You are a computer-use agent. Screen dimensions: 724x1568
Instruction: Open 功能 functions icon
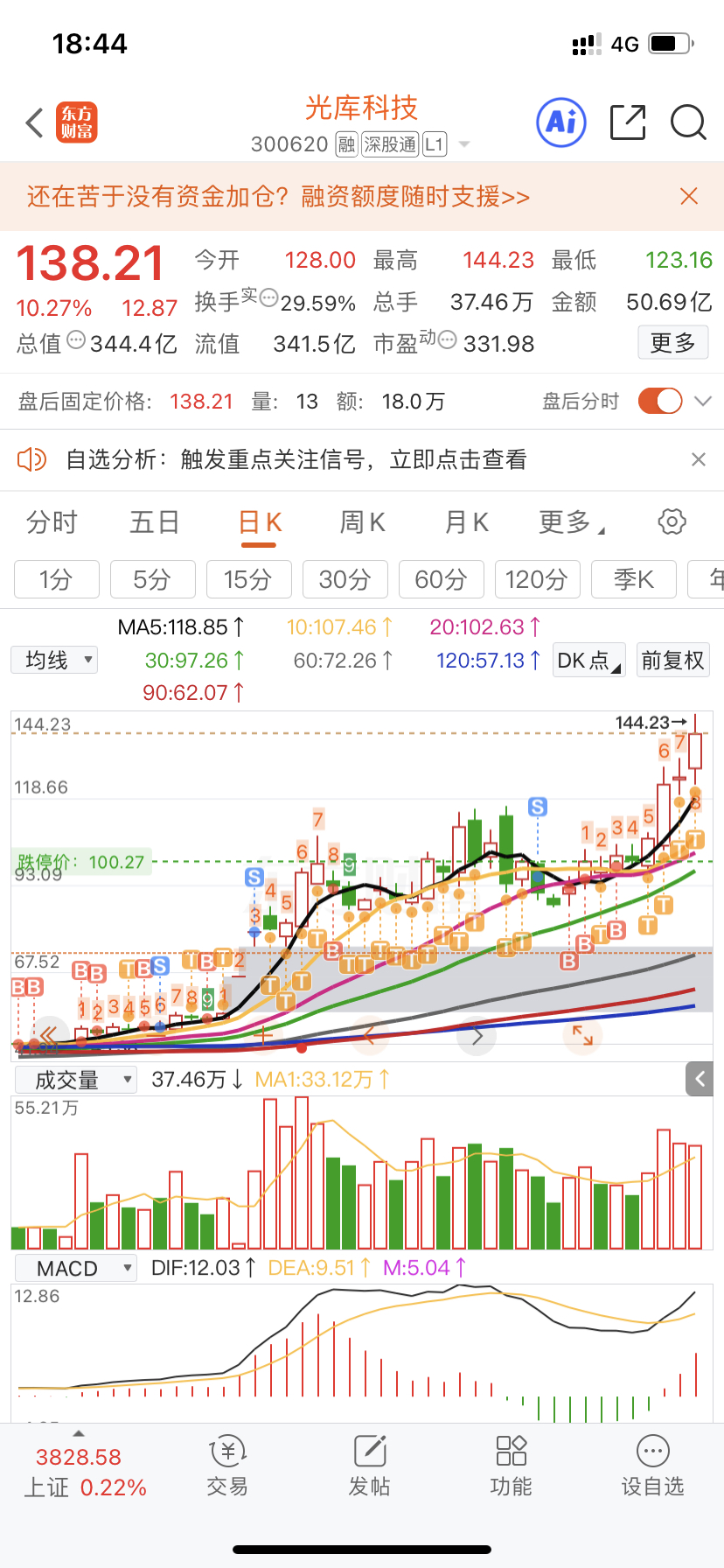point(511,1466)
